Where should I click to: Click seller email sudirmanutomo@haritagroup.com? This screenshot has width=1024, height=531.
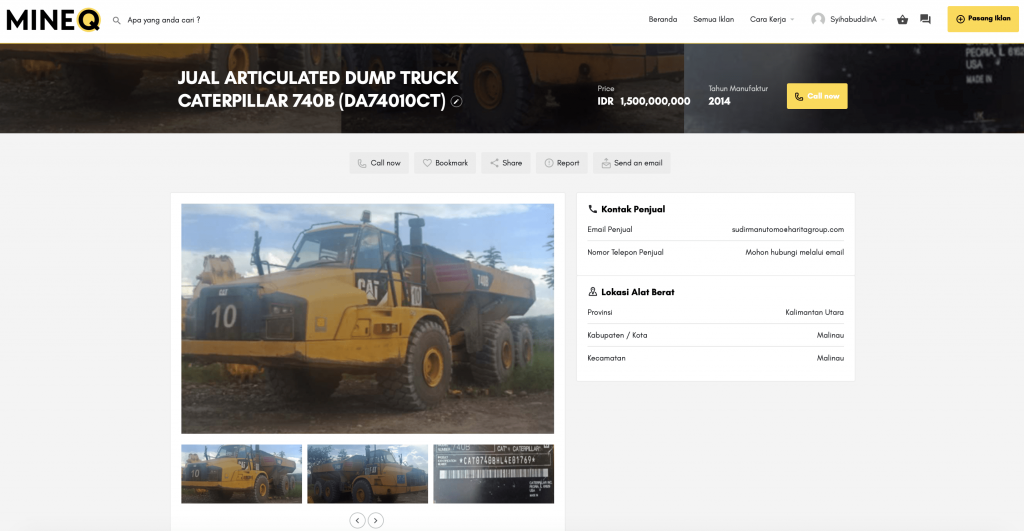788,229
